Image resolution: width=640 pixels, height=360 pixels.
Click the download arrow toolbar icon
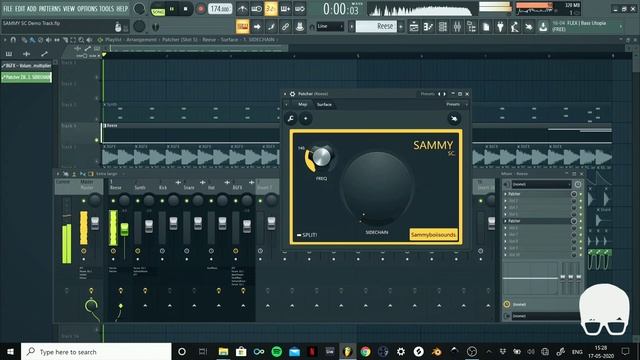point(543,27)
